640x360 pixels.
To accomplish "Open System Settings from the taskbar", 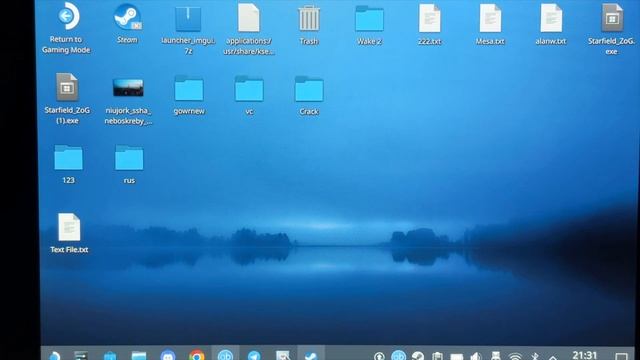I will point(81,356).
